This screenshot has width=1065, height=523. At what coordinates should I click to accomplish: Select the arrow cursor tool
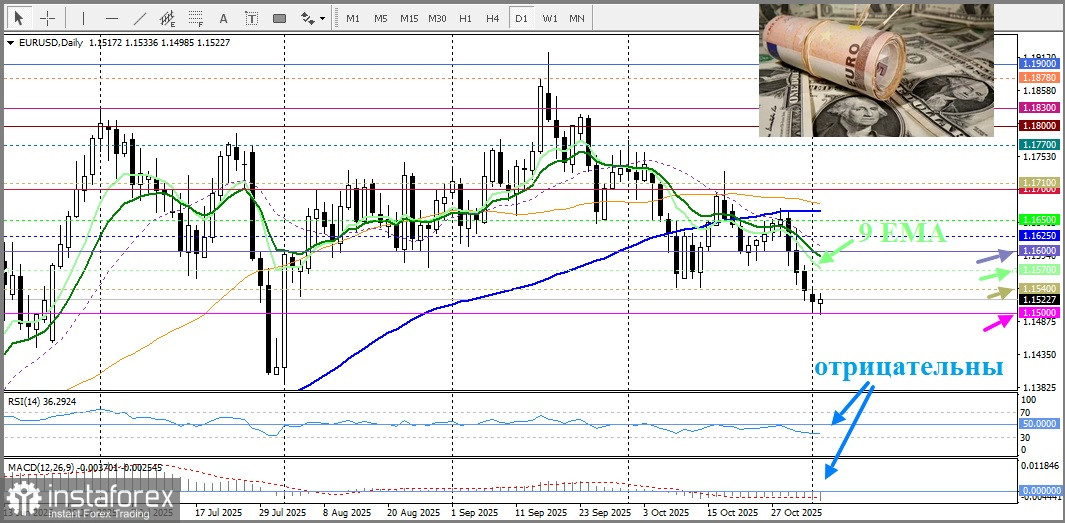[18, 18]
